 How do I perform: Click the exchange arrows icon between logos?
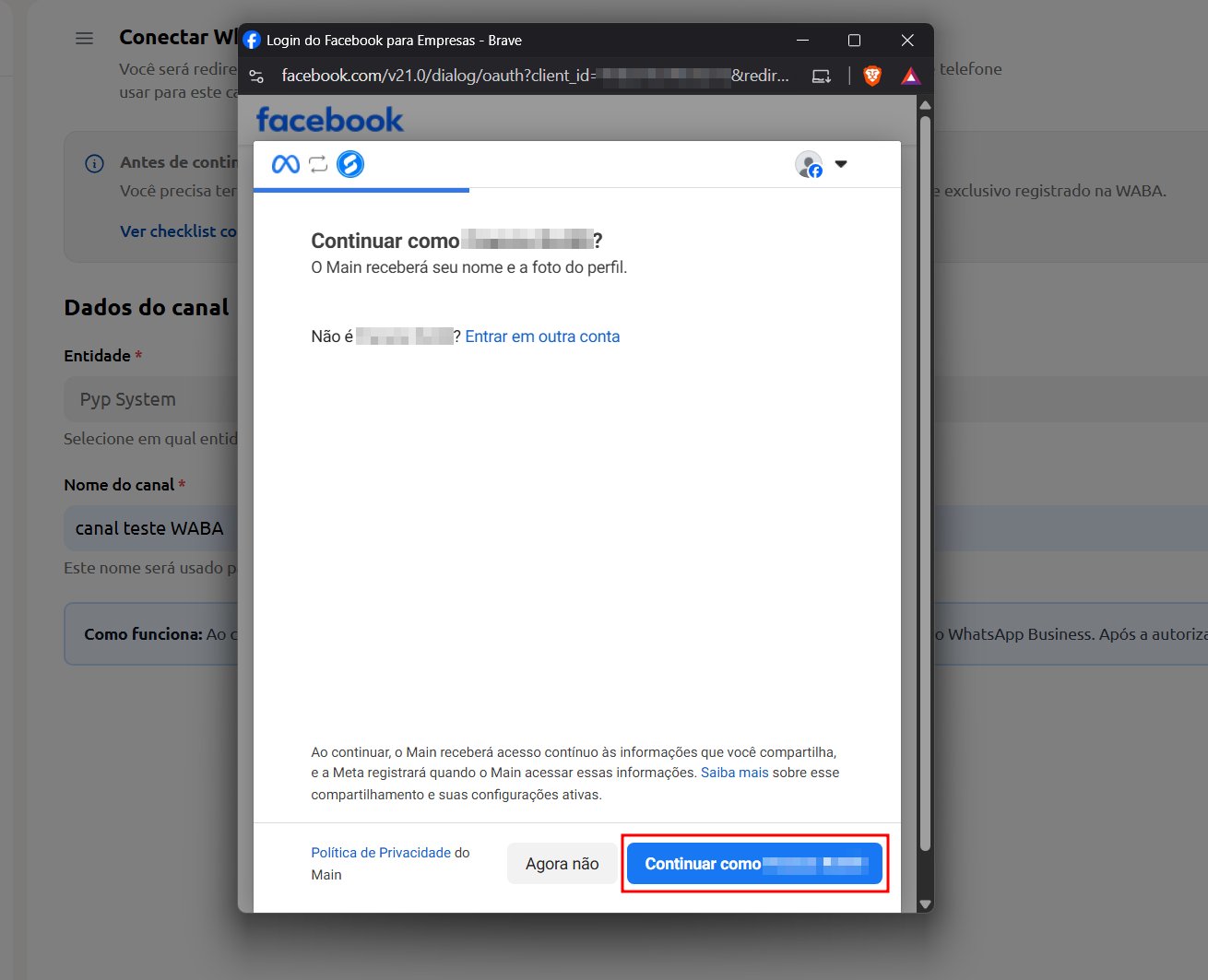pos(318,164)
